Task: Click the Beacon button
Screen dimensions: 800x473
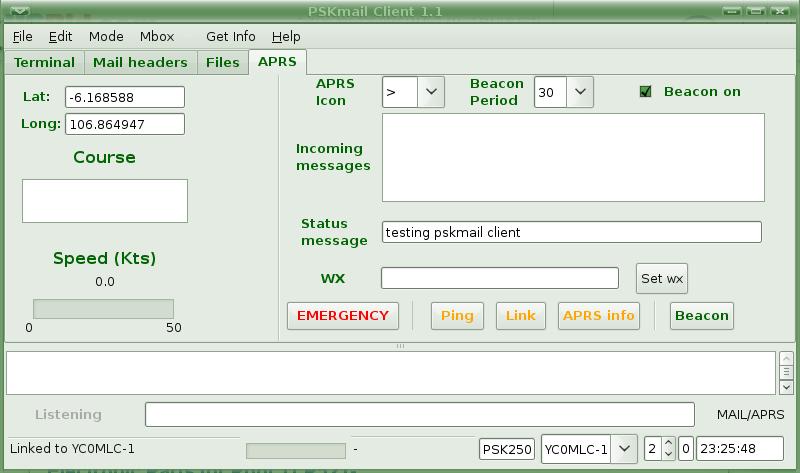Action: 702,316
